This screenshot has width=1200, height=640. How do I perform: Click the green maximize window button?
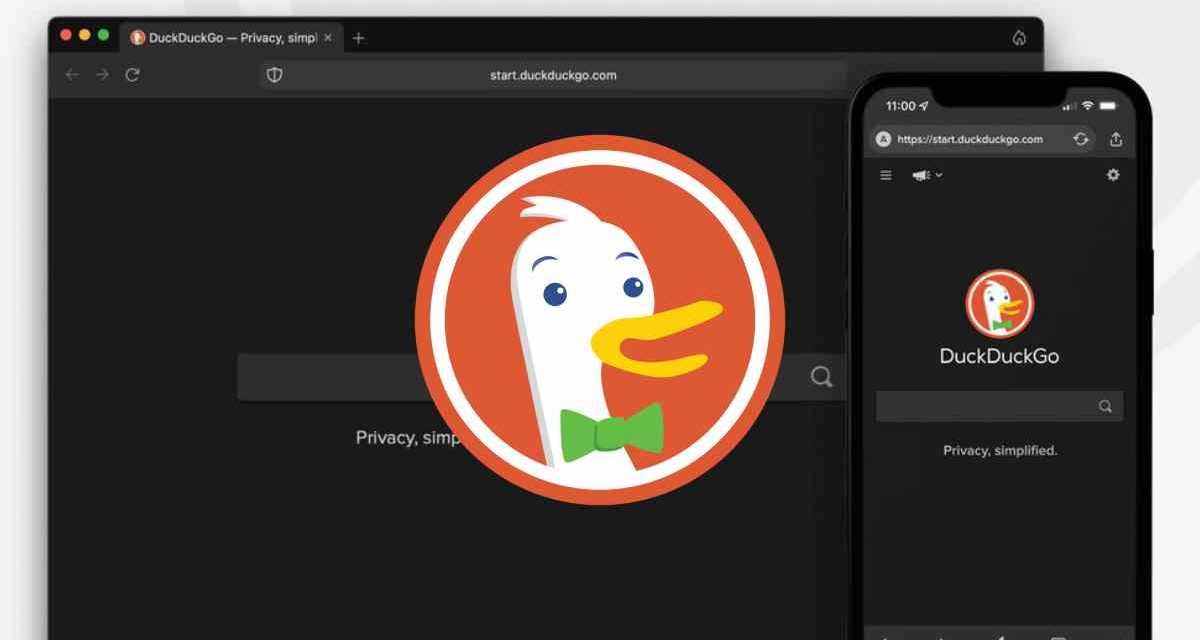click(103, 34)
